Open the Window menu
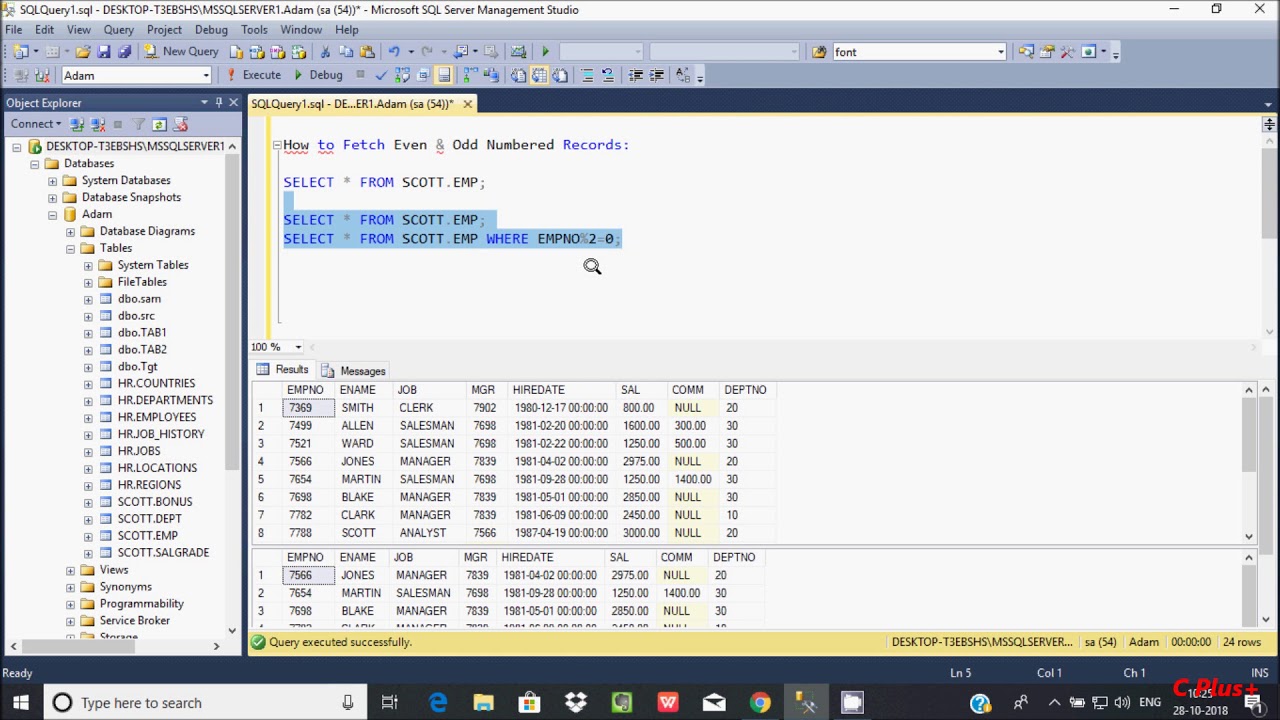This screenshot has width=1280, height=720. tap(301, 30)
